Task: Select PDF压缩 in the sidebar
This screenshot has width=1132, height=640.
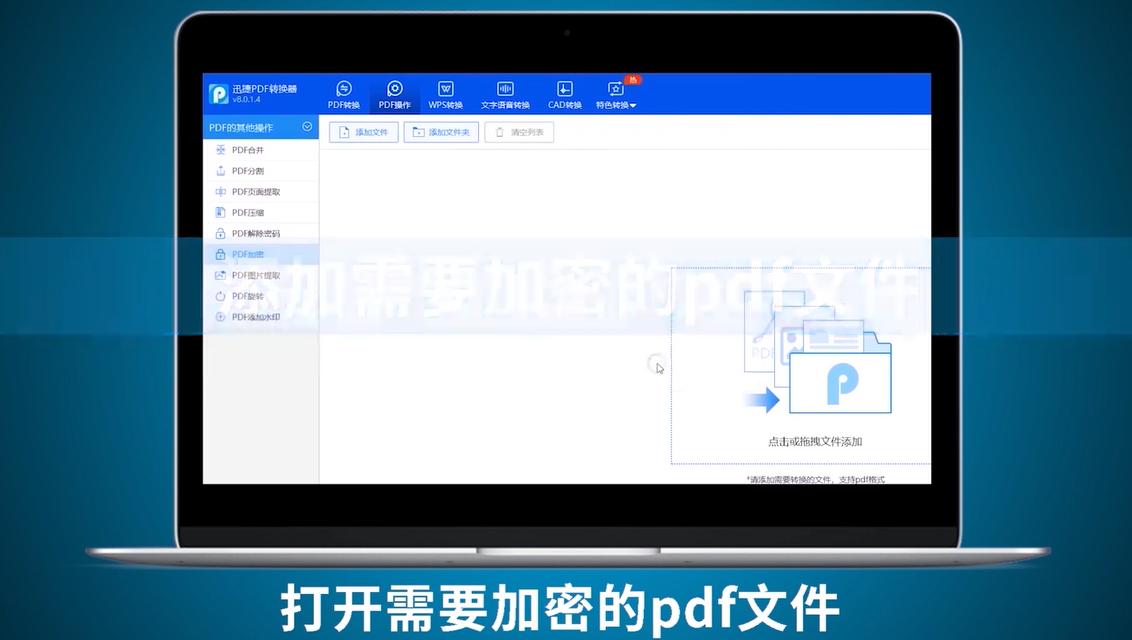Action: tap(261, 213)
